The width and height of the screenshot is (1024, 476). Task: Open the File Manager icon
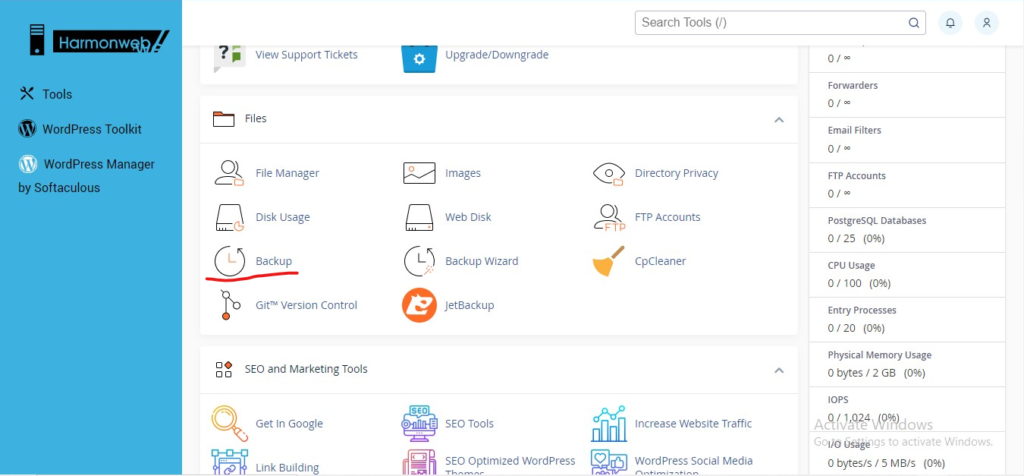(229, 173)
